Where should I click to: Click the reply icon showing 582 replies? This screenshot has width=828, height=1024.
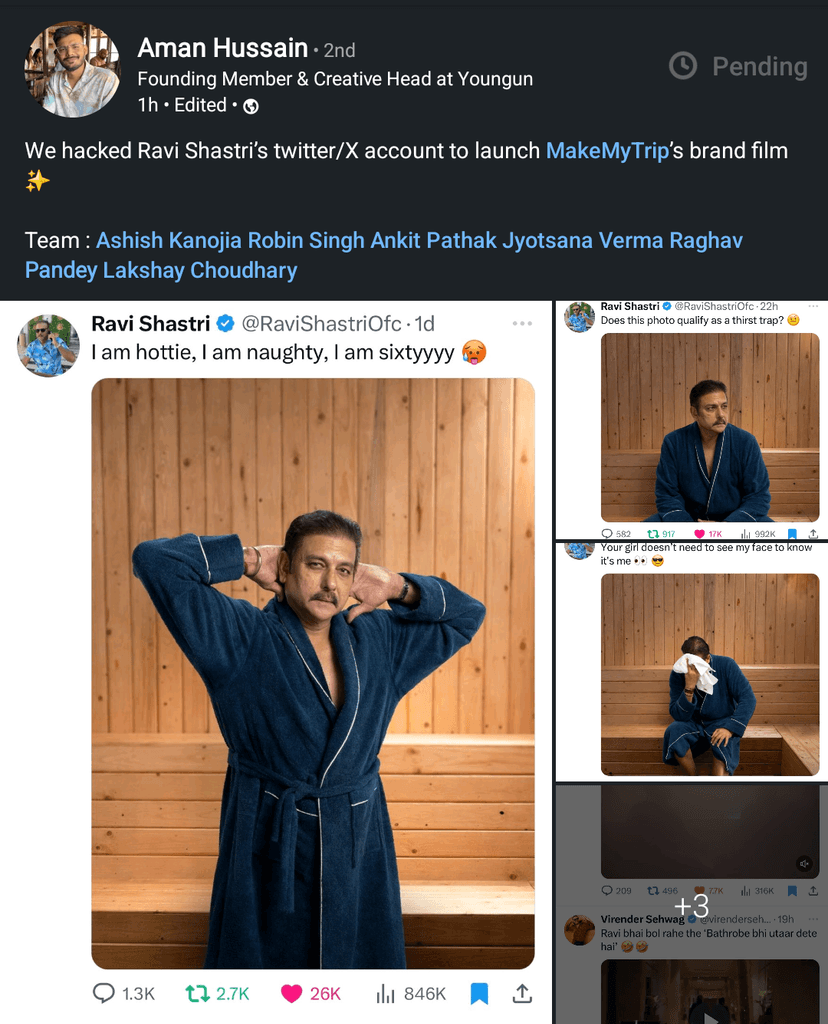(x=607, y=533)
